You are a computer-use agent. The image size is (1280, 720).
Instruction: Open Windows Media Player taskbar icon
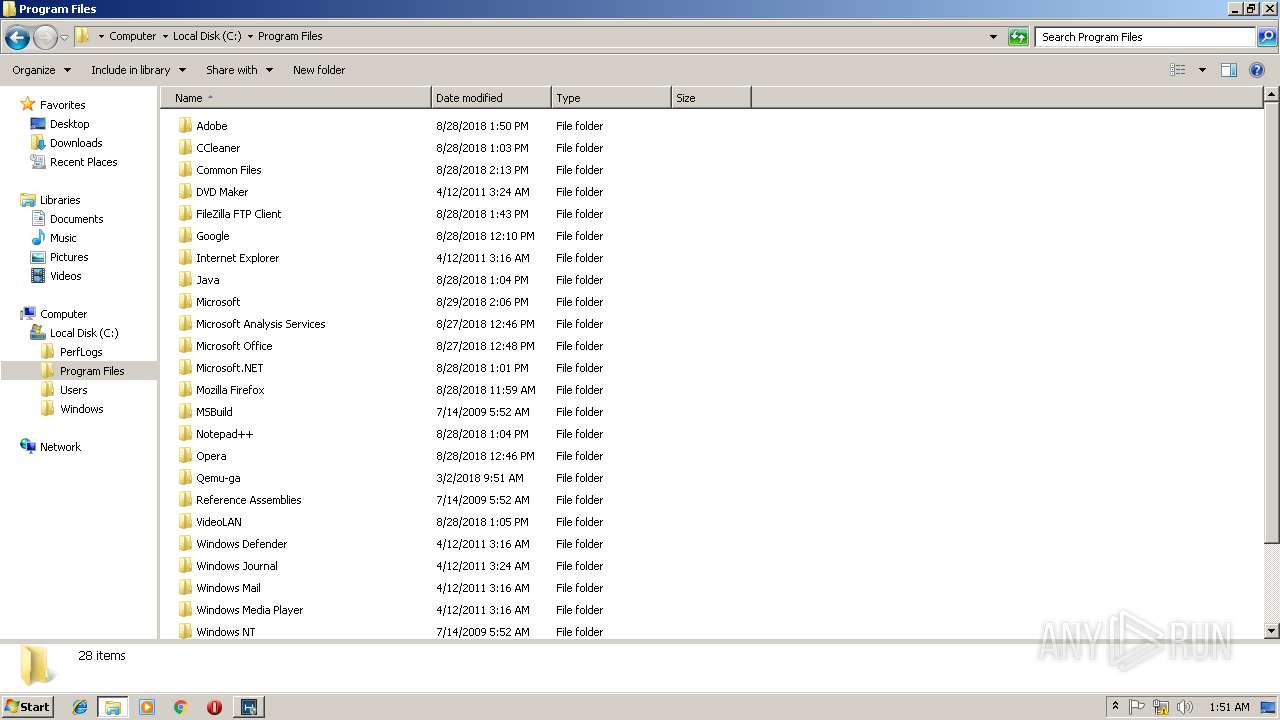point(147,707)
